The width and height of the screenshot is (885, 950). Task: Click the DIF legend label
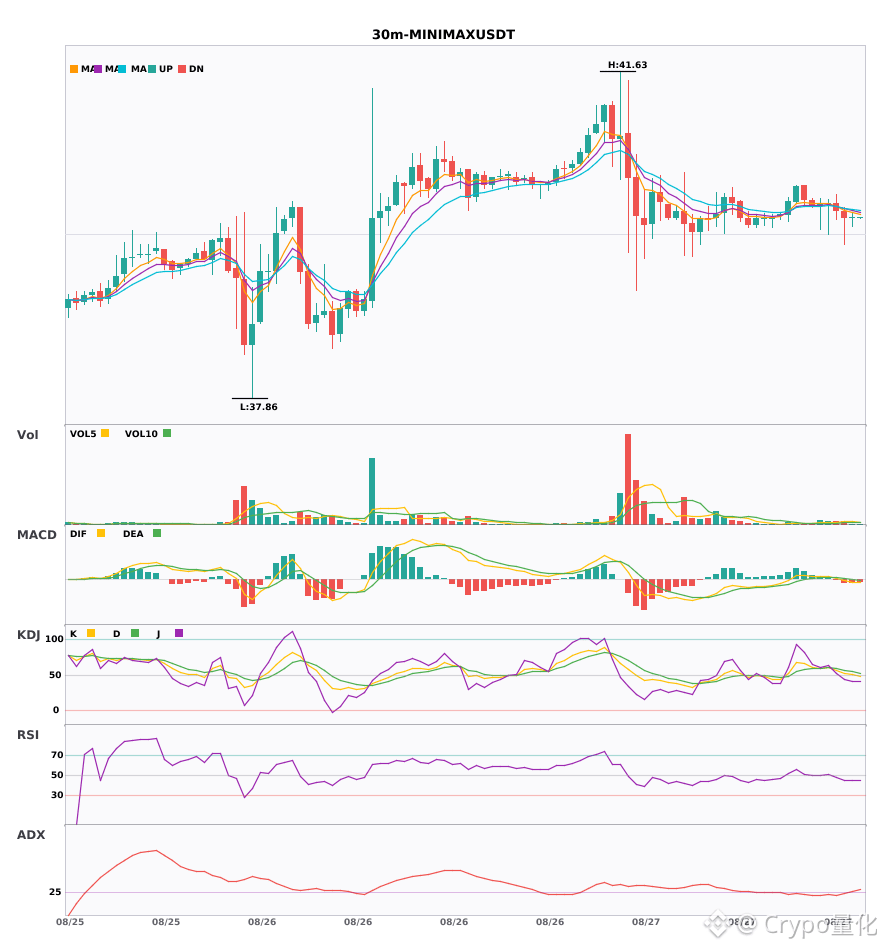tap(78, 534)
